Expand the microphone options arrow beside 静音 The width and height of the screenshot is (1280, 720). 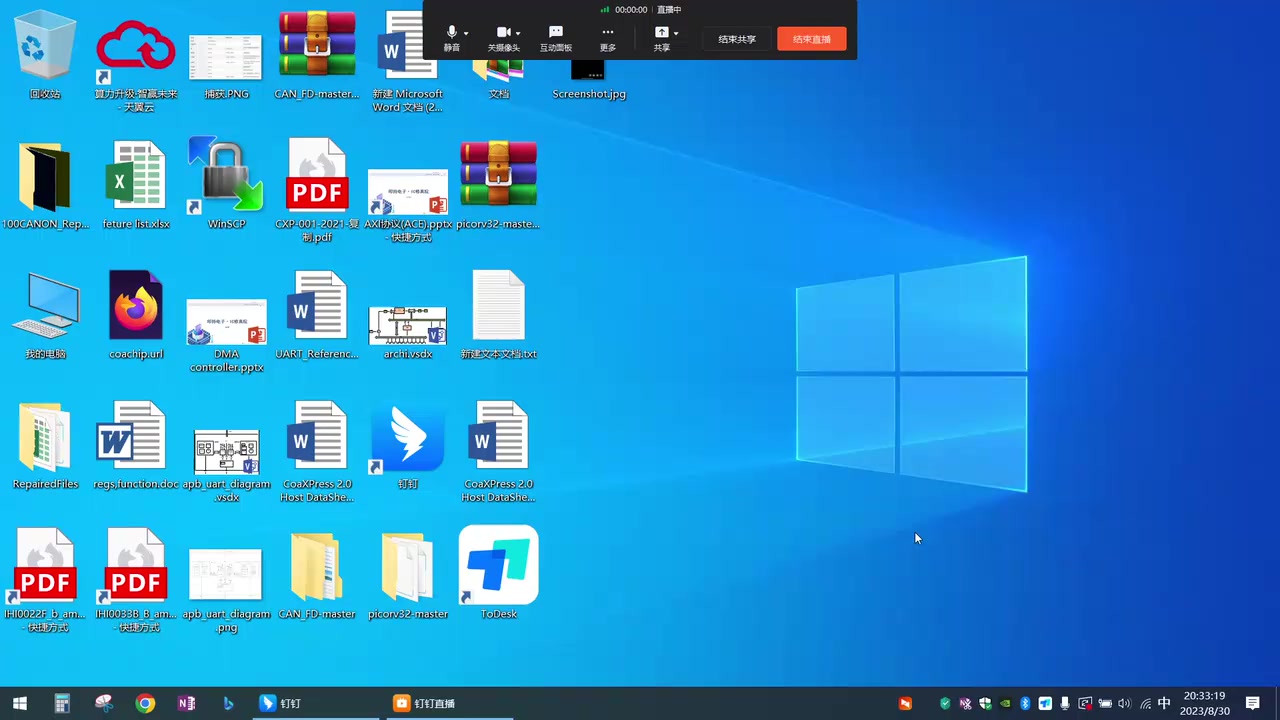point(466,34)
